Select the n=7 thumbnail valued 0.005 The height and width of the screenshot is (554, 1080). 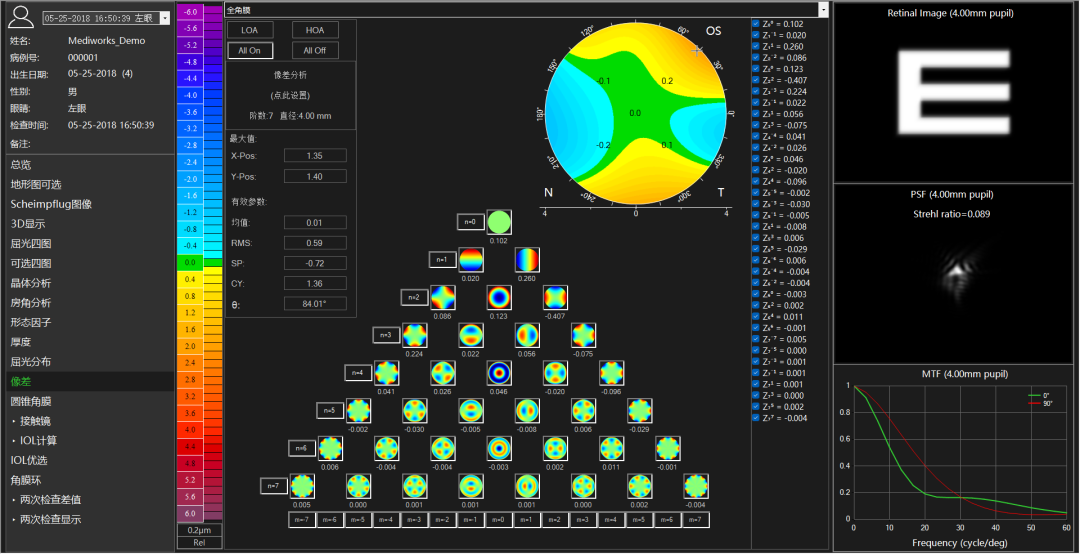302,486
